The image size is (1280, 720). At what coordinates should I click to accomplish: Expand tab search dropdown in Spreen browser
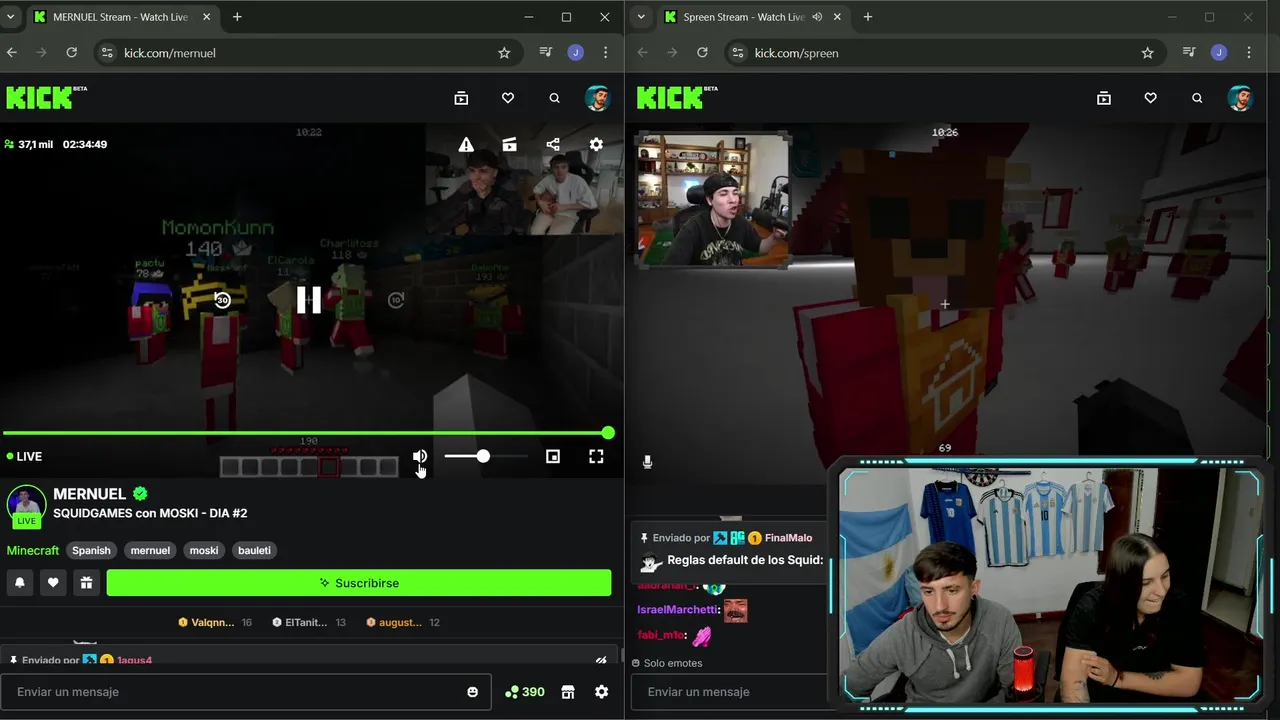[x=641, y=17]
